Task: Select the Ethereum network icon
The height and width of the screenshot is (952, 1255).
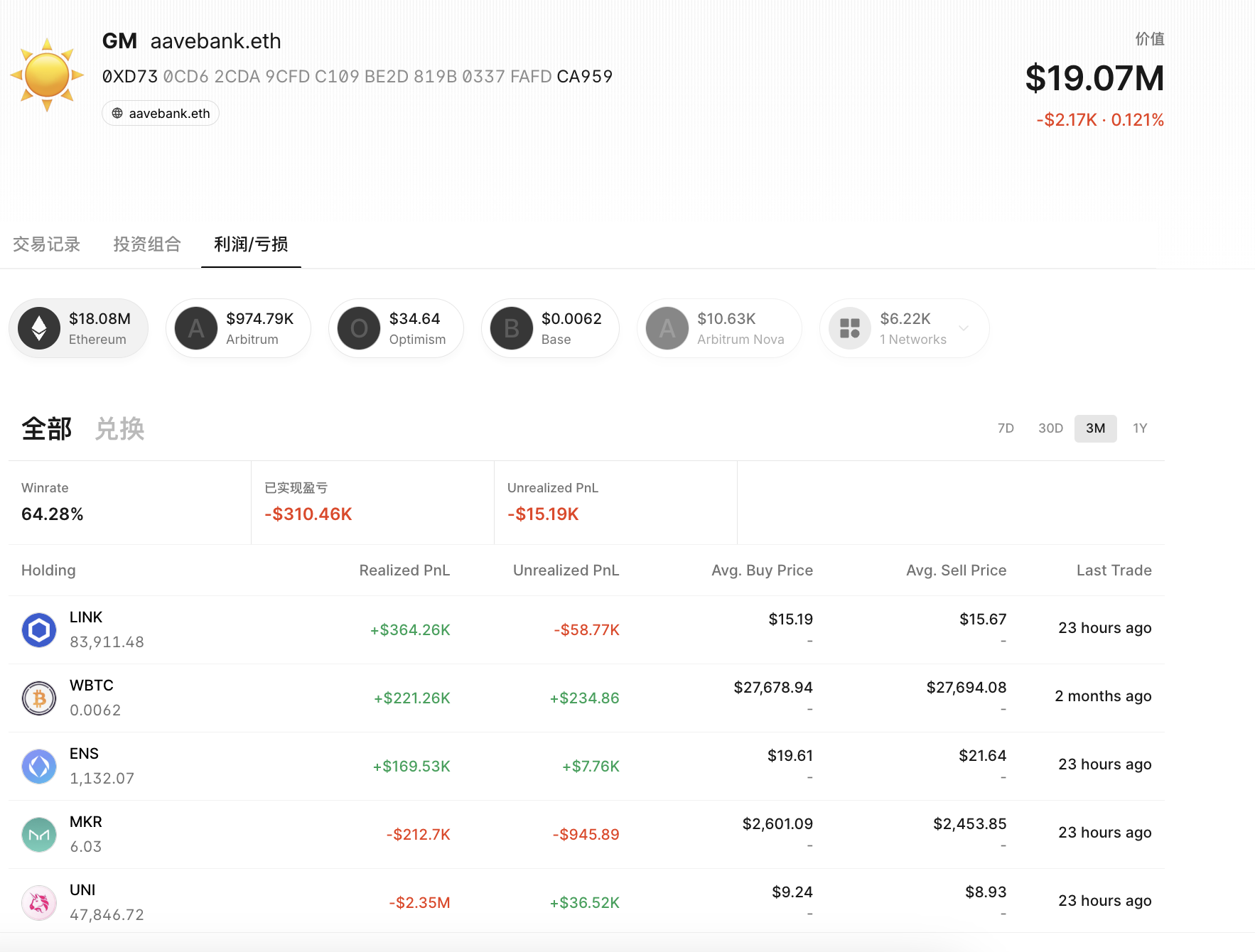Action: coord(39,328)
